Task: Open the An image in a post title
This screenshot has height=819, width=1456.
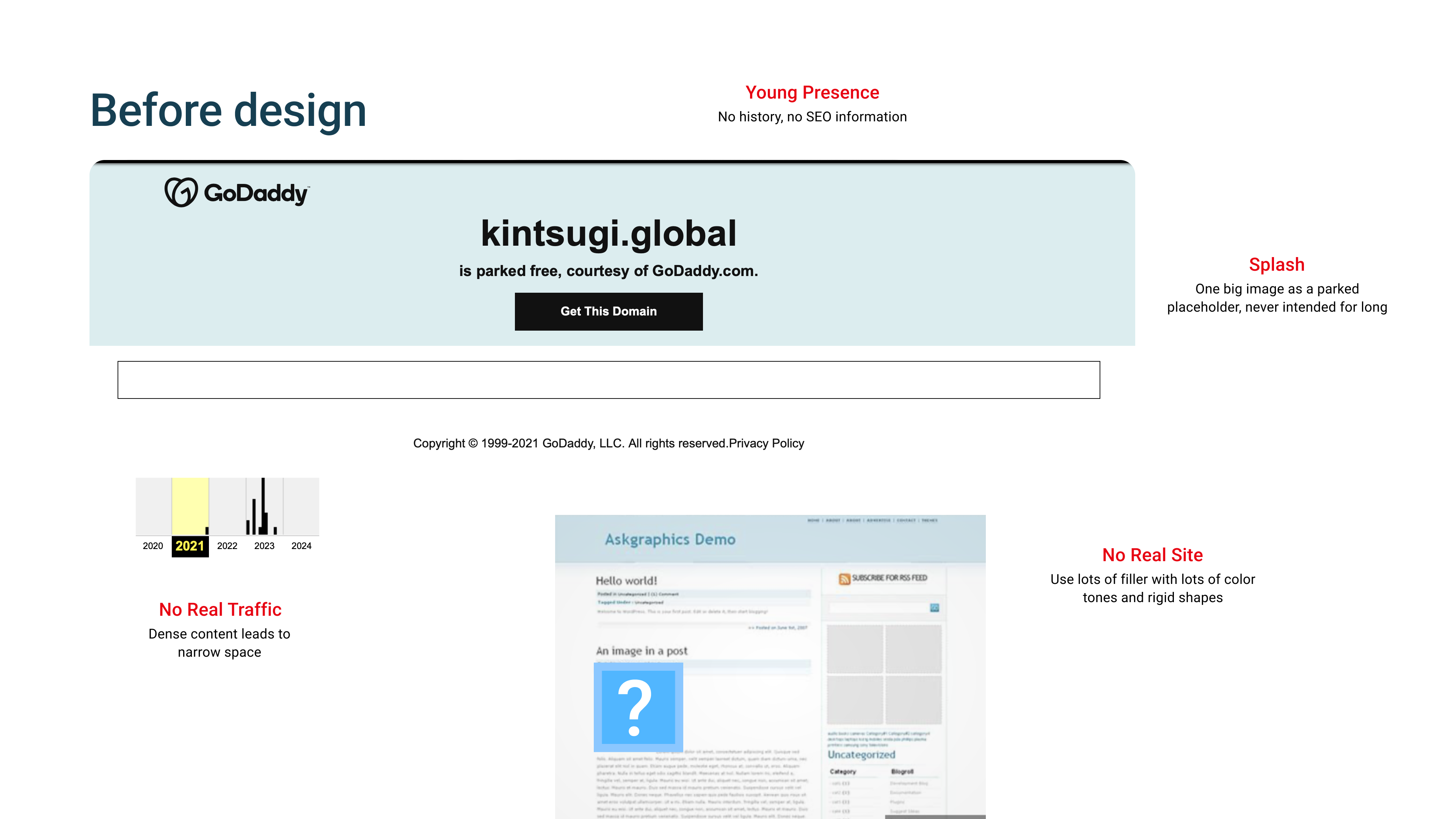Action: point(642,651)
